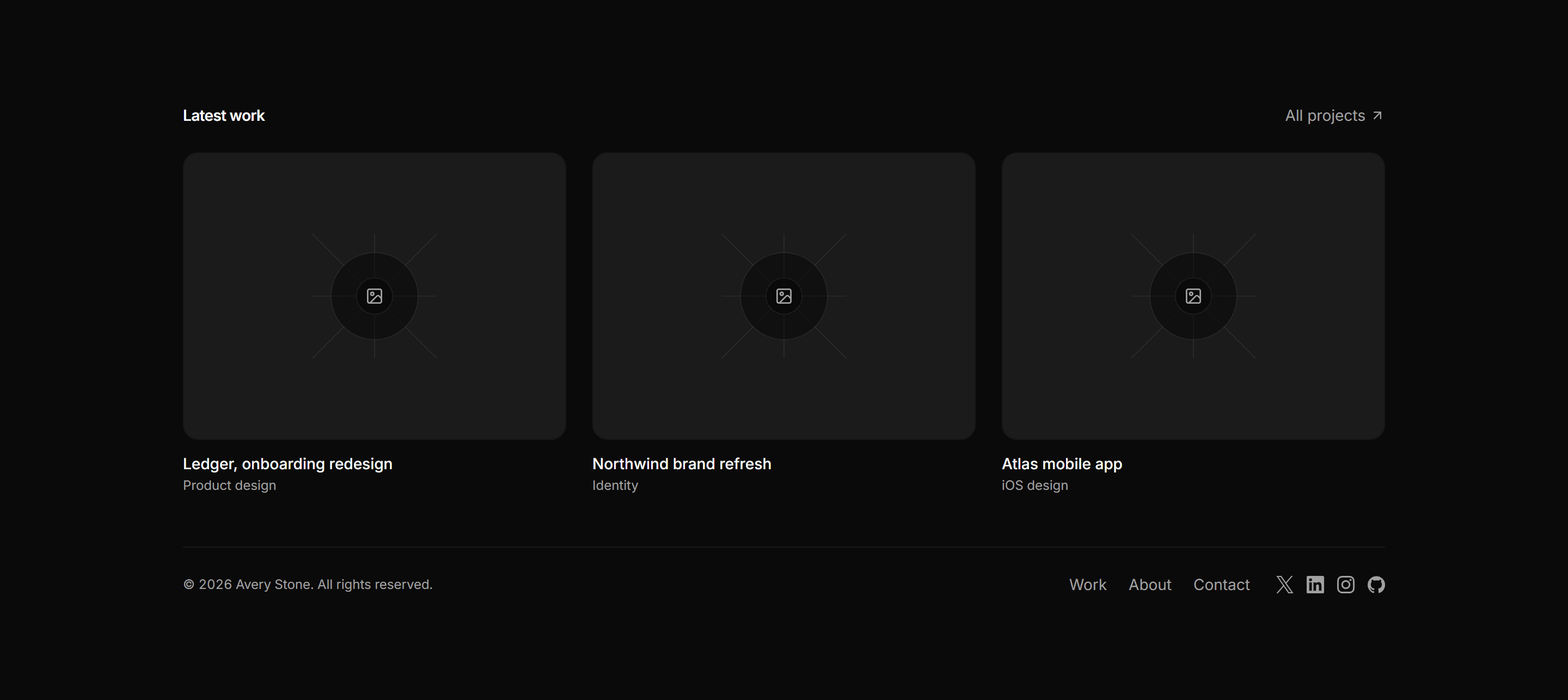Open Northwind brand refresh project title
This screenshot has width=1568, height=700.
tap(682, 464)
